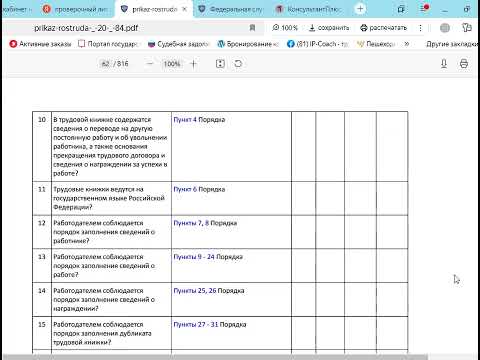The image size is (480, 360).
Task: Click the PDF zoom percentage field
Action: (172, 64)
